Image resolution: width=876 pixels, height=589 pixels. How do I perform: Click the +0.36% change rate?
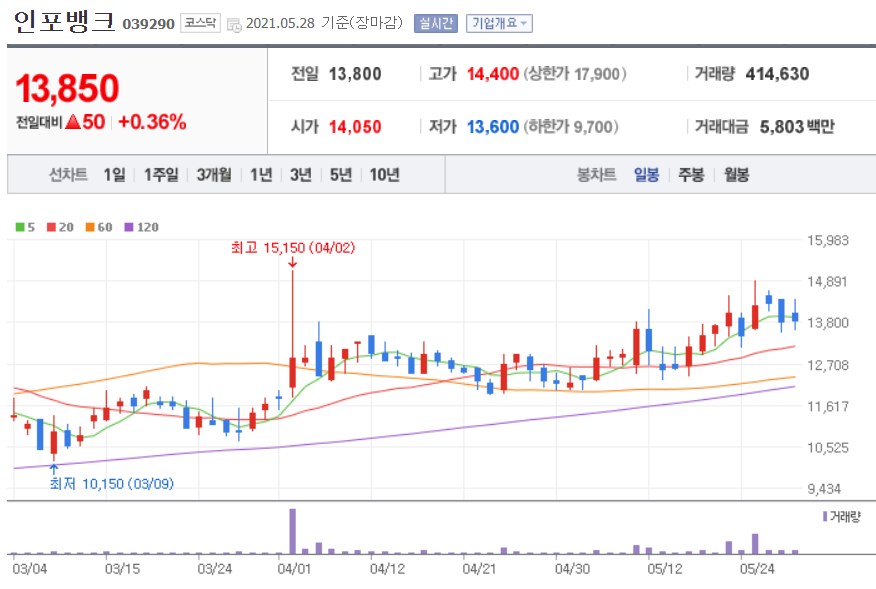coord(153,122)
